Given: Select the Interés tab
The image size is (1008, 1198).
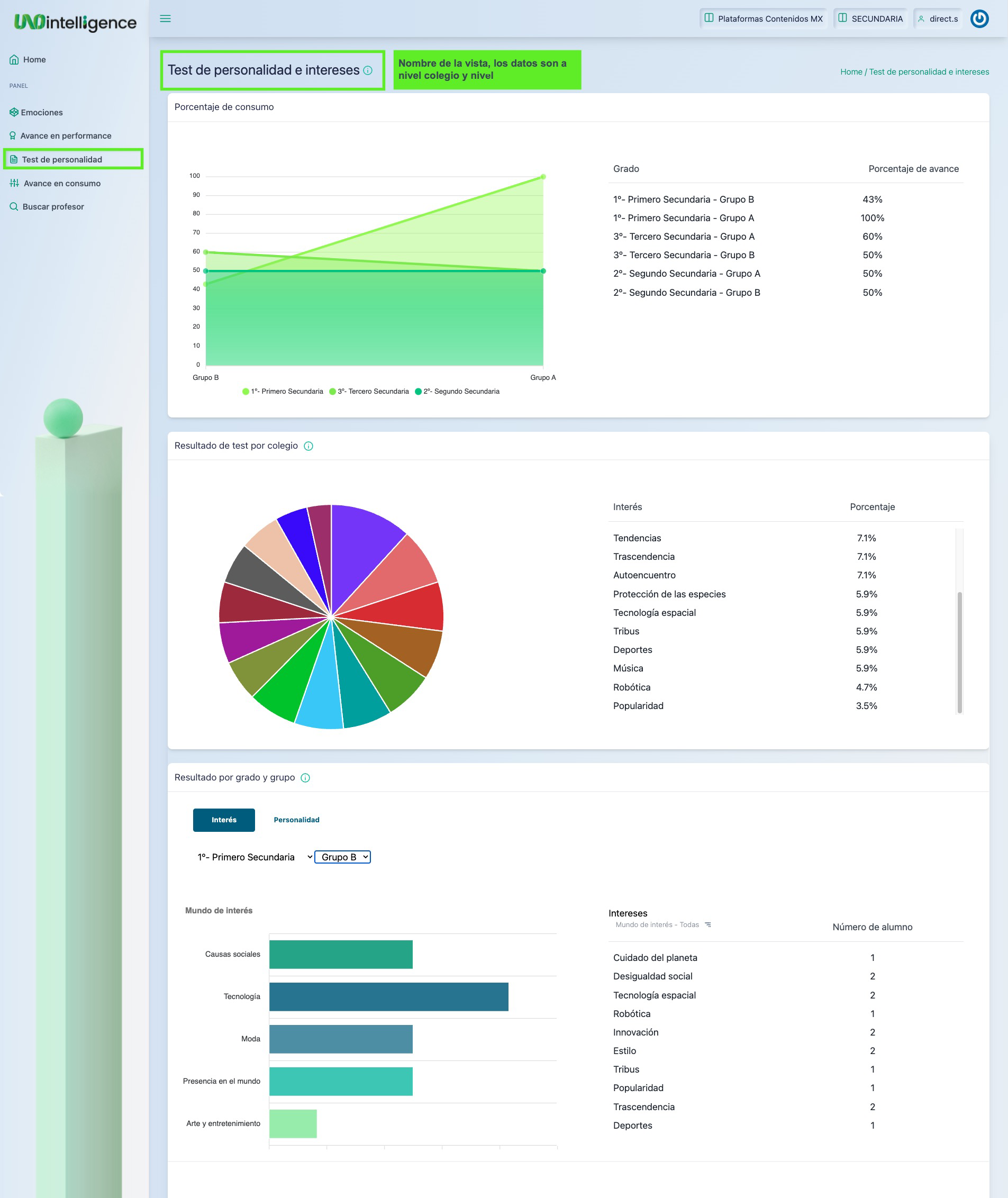Looking at the screenshot, I should coord(223,820).
